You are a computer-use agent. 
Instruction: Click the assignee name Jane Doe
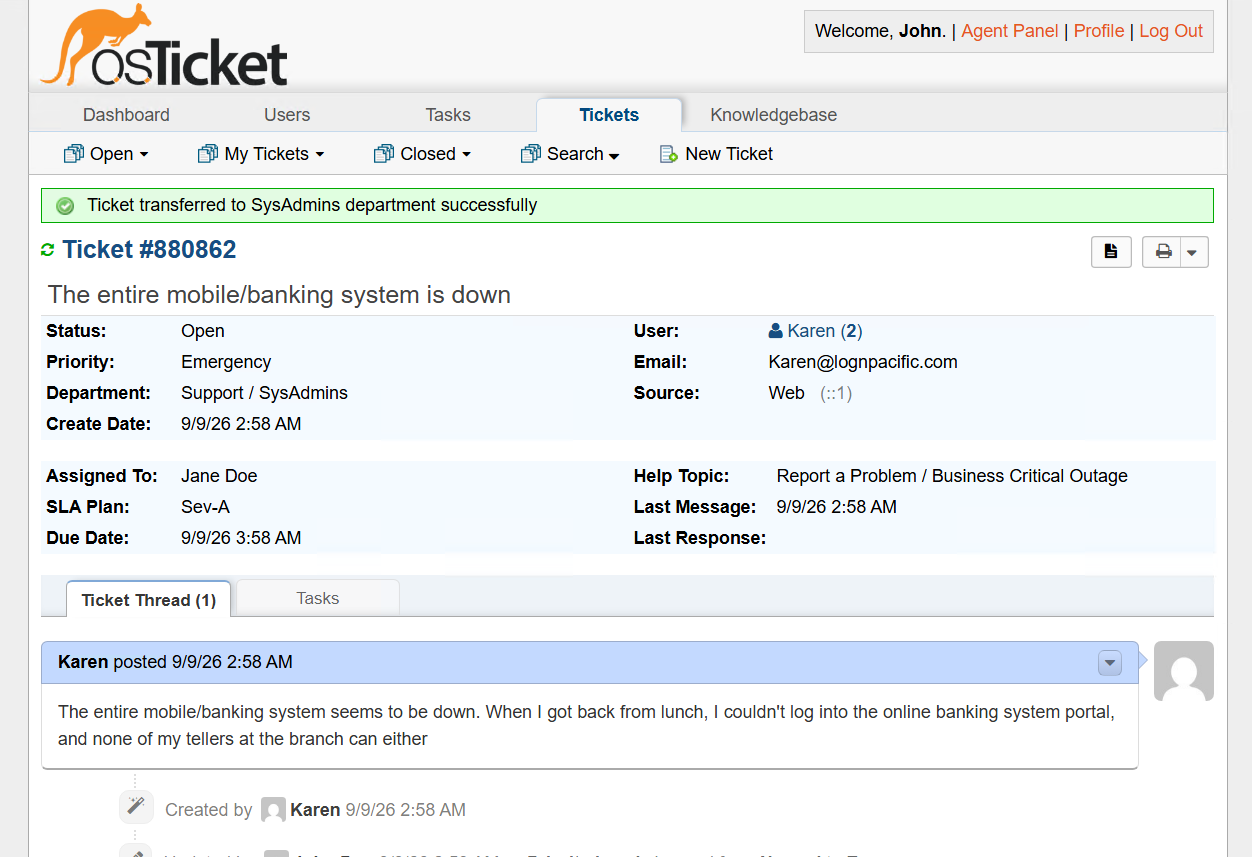[219, 476]
